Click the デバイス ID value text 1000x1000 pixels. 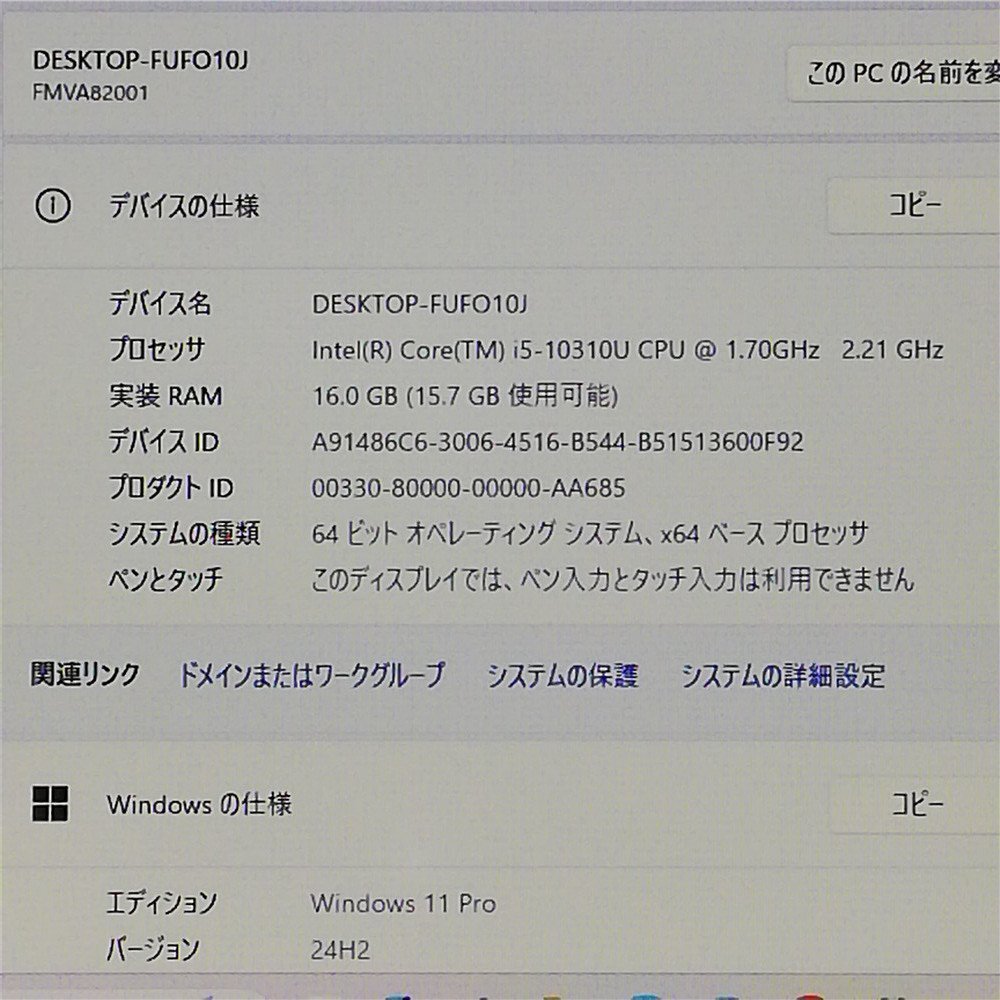click(x=558, y=441)
